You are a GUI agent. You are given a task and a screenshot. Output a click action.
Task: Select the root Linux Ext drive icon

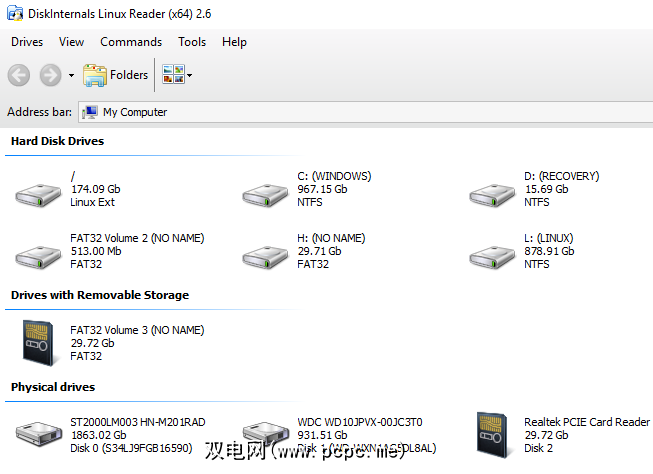click(38, 195)
